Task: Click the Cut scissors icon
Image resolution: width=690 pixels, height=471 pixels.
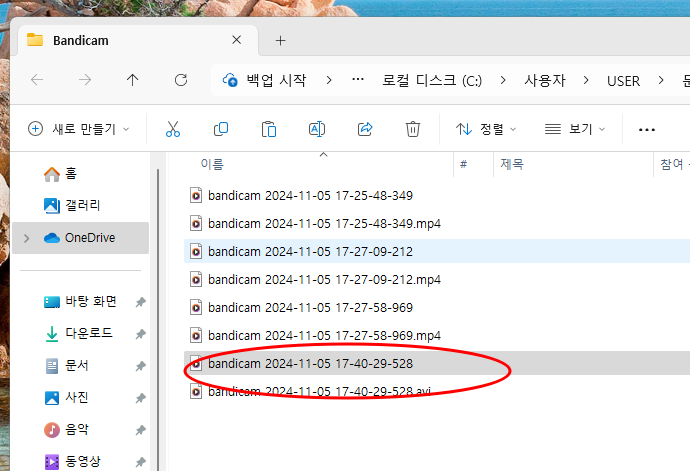Action: coord(172,129)
